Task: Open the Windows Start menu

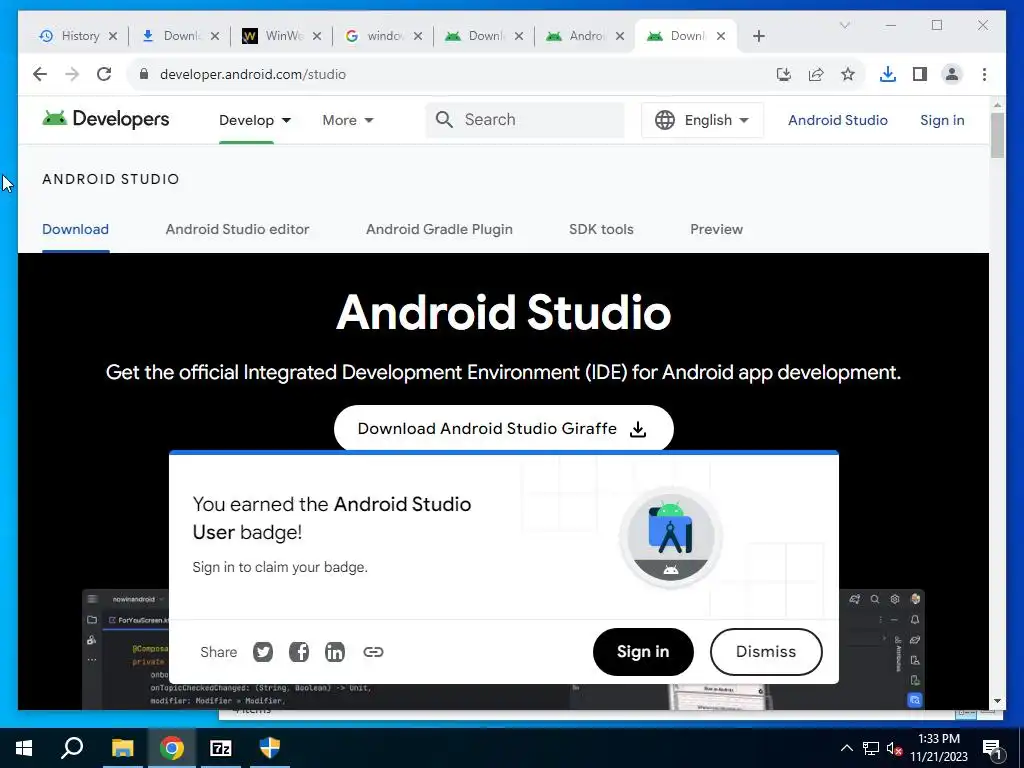Action: 24,748
